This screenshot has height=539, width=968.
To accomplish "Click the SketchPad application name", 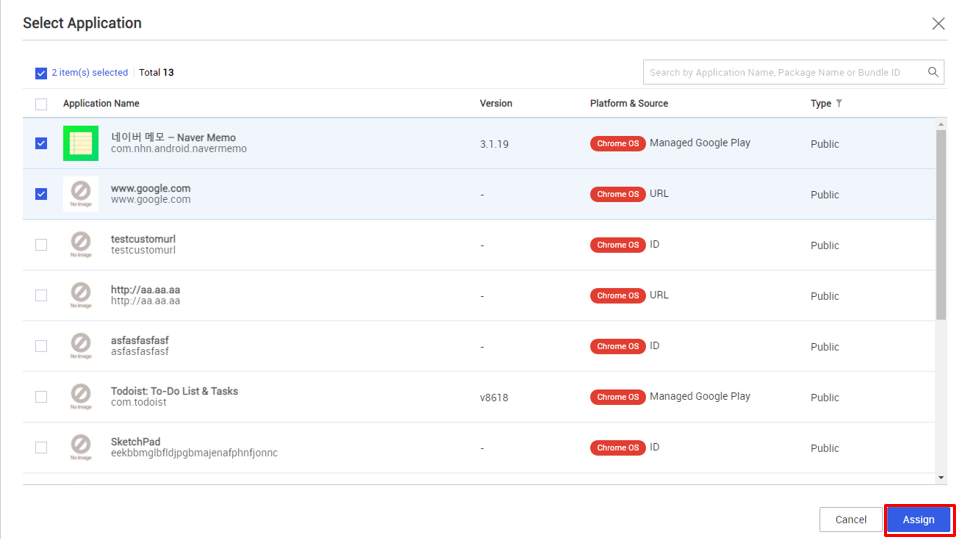I will [135, 441].
